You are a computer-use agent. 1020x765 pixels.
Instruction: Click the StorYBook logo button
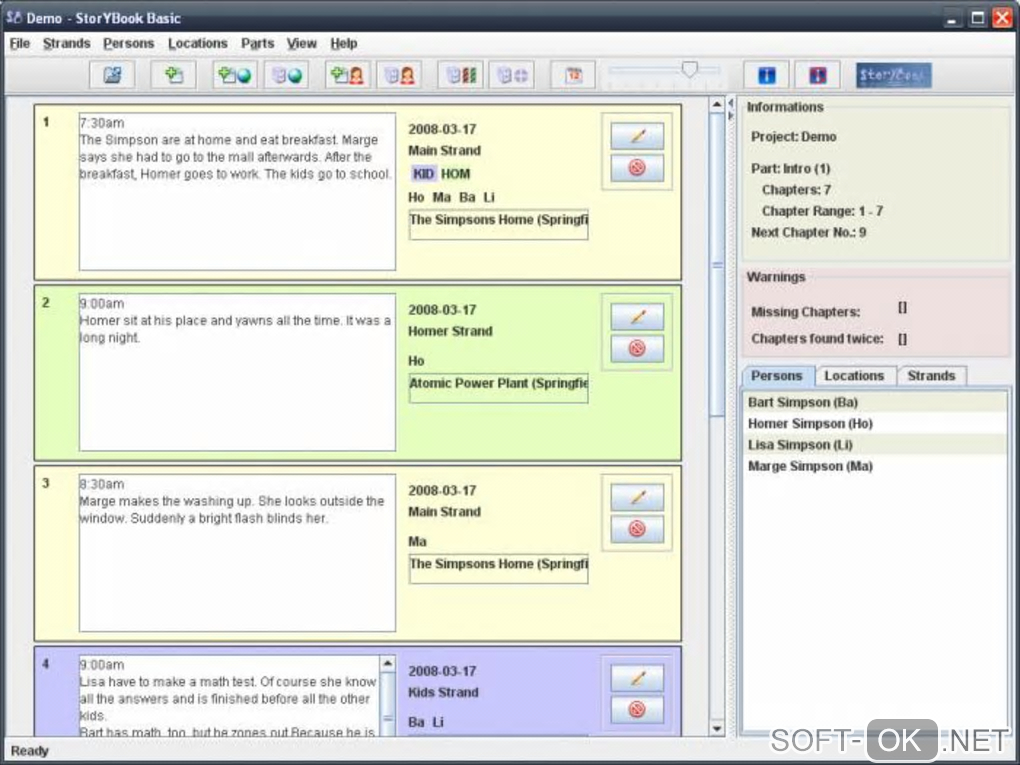pos(894,75)
